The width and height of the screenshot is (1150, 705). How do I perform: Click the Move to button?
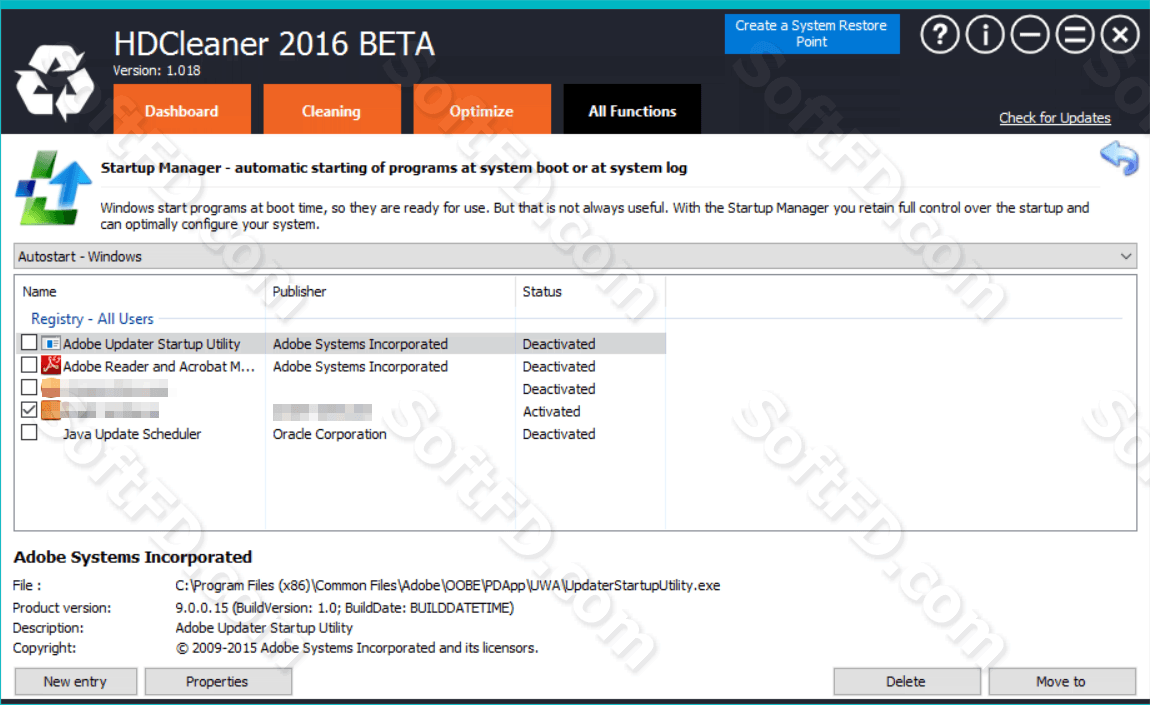[x=1061, y=682]
